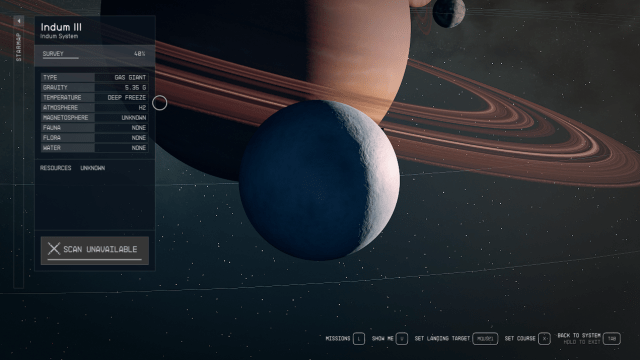This screenshot has height=360, width=640.
Task: Click the Indum System subtitle
Action: pos(59,36)
